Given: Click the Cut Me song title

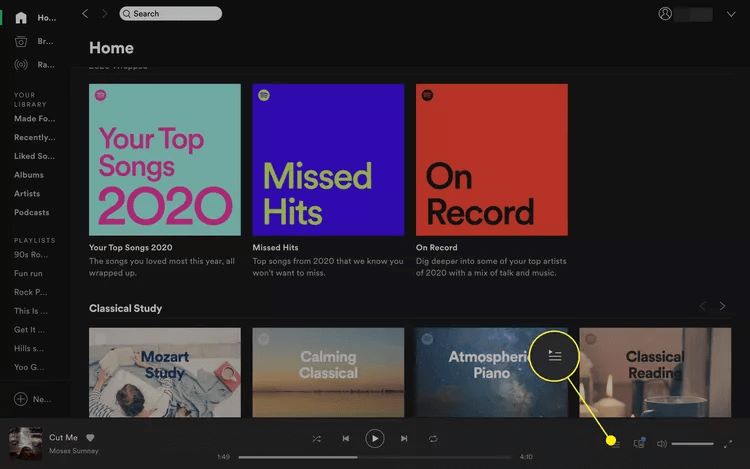Looking at the screenshot, I should [x=63, y=437].
